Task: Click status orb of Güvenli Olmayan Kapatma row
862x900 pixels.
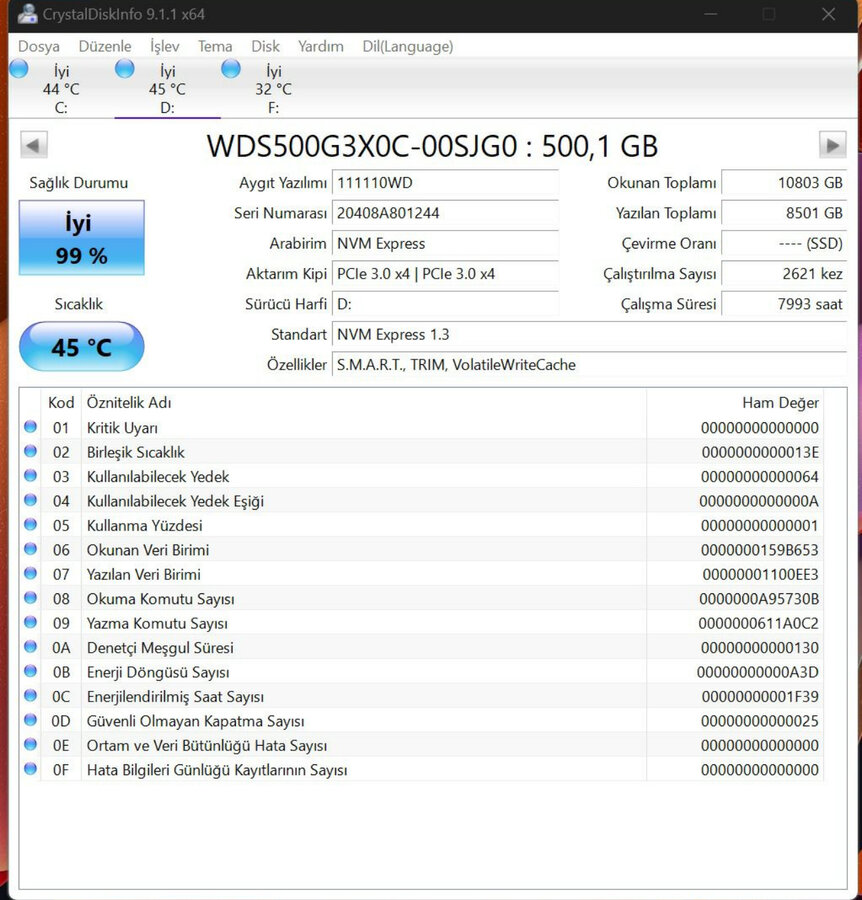Action: point(30,720)
